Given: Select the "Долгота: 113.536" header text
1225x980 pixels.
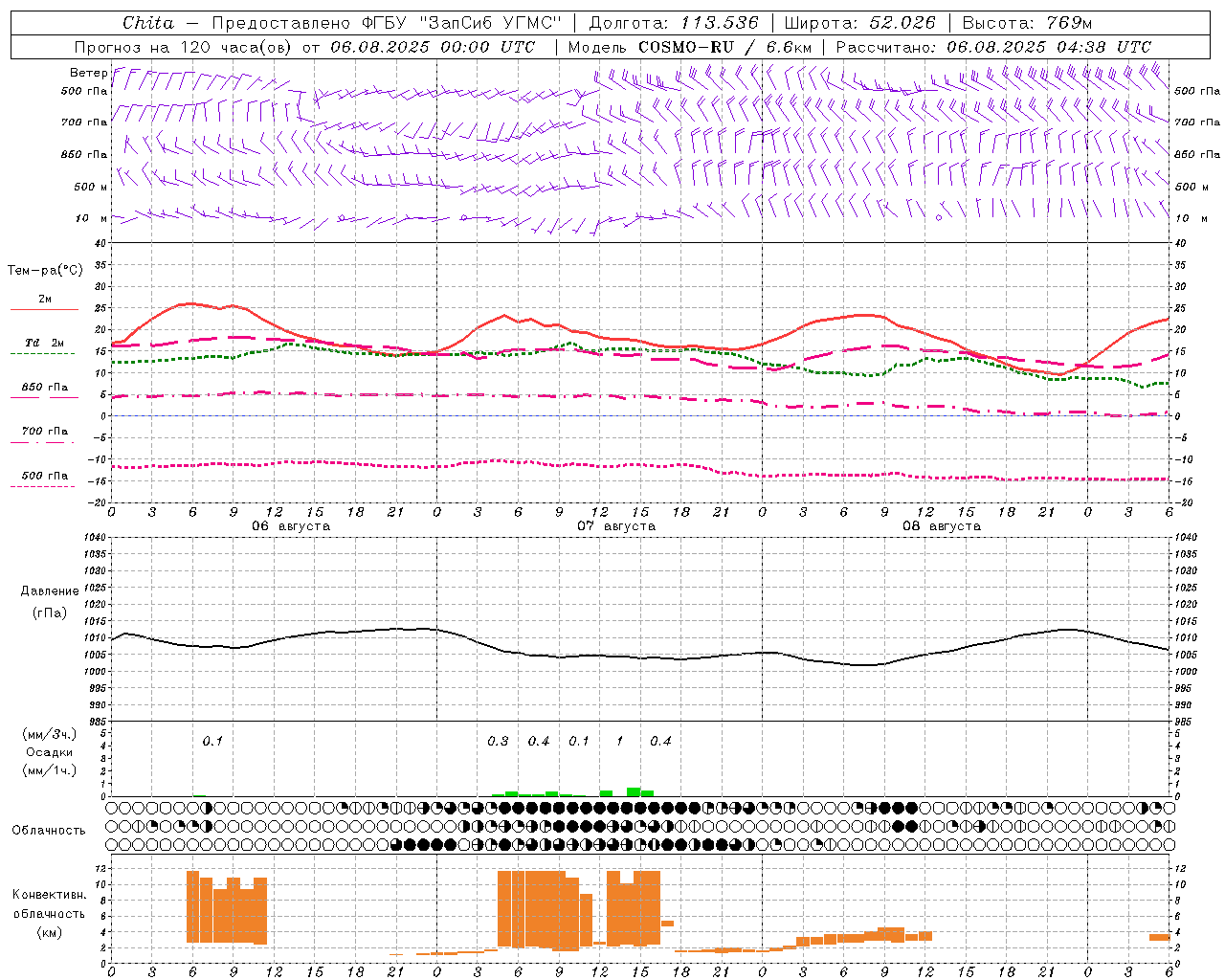Looking at the screenshot, I should (x=674, y=23).
